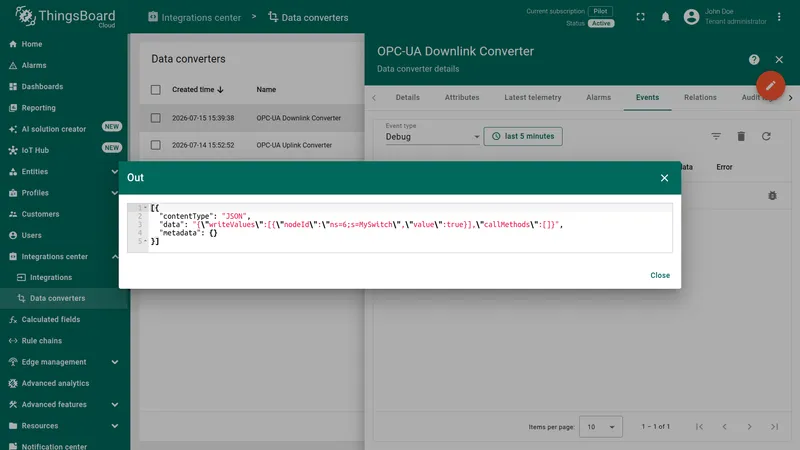Open Advanced analytics

55,383
